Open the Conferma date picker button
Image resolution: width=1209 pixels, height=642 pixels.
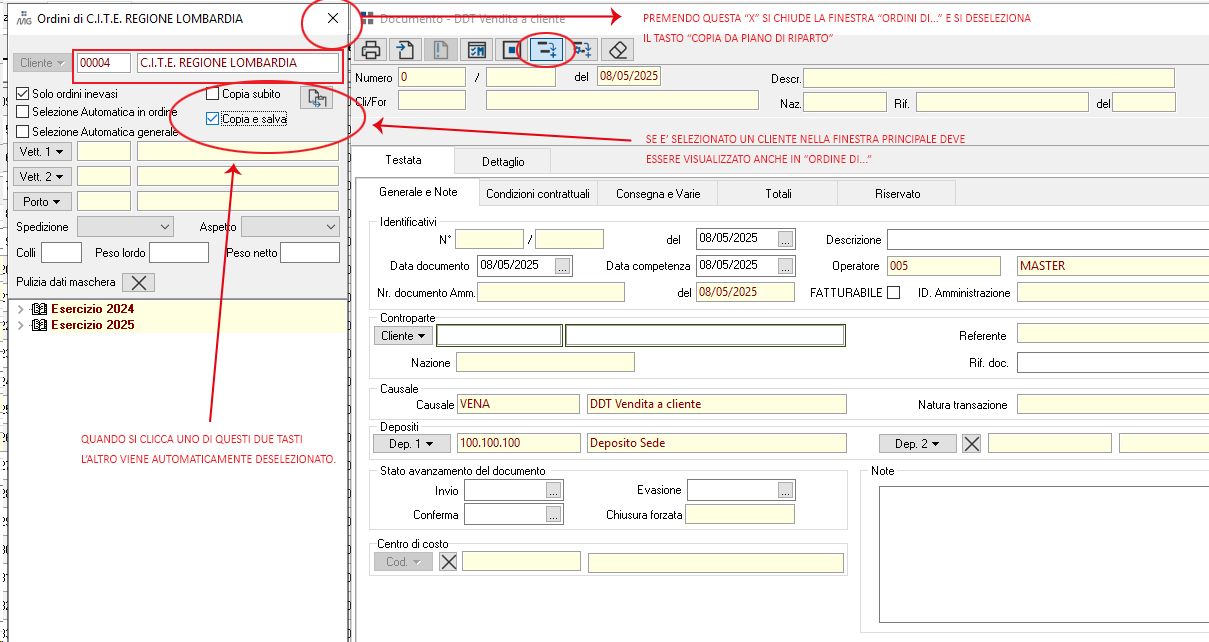point(554,514)
